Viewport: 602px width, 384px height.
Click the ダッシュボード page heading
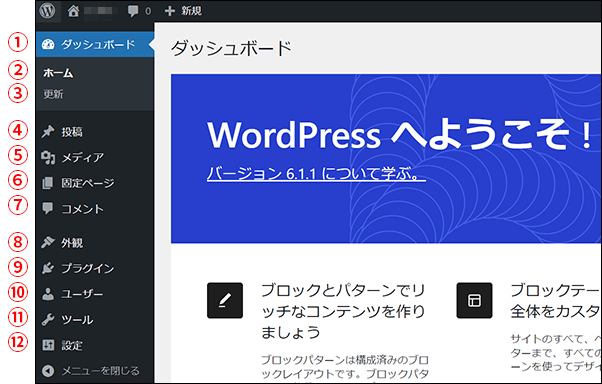231,49
